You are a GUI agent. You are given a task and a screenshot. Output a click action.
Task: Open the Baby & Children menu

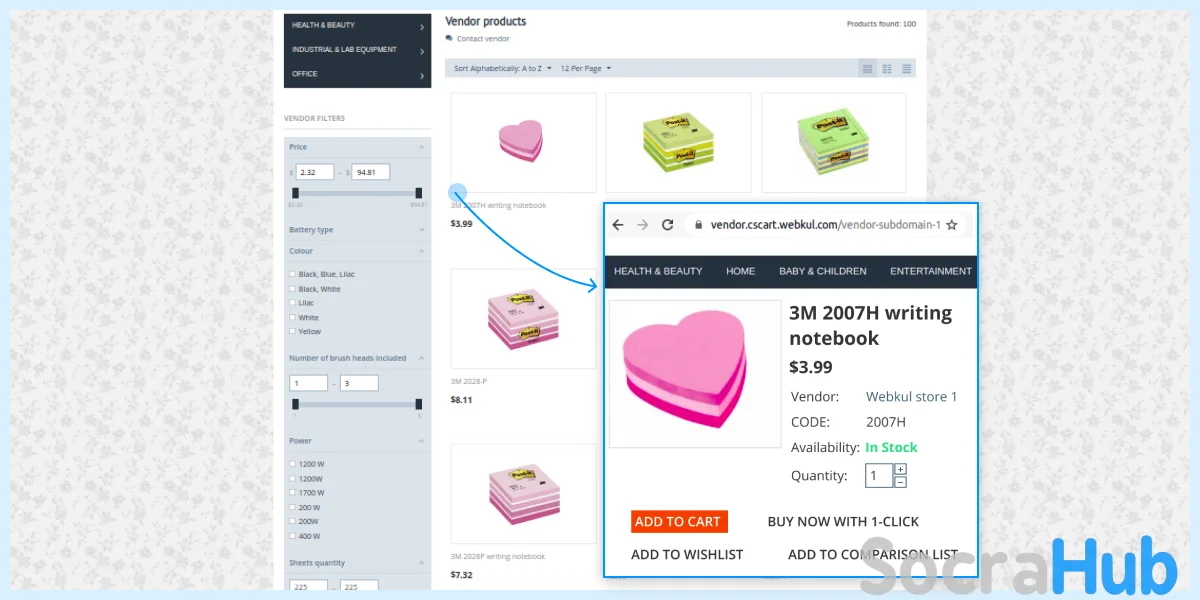[823, 271]
